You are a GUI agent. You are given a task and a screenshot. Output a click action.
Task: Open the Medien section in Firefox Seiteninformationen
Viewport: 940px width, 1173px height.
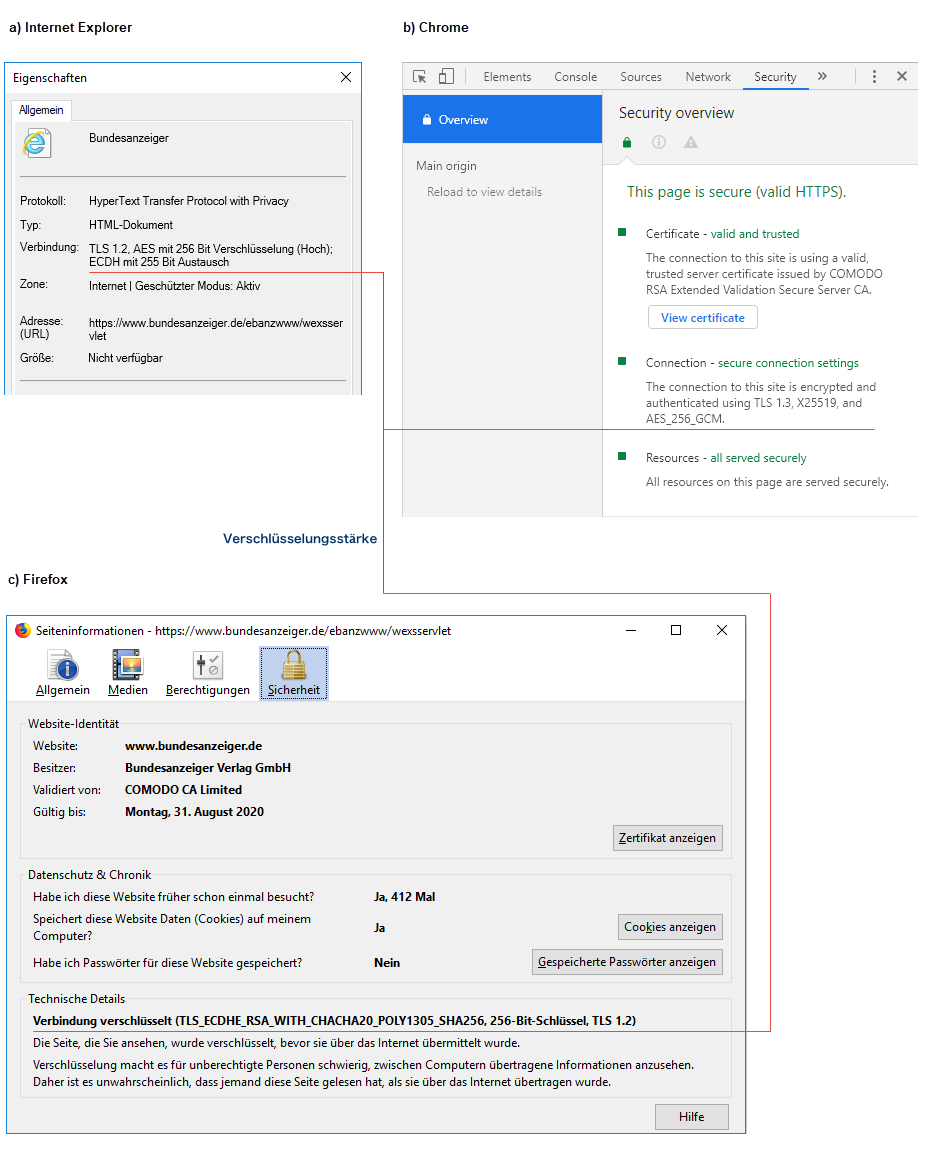tap(128, 673)
